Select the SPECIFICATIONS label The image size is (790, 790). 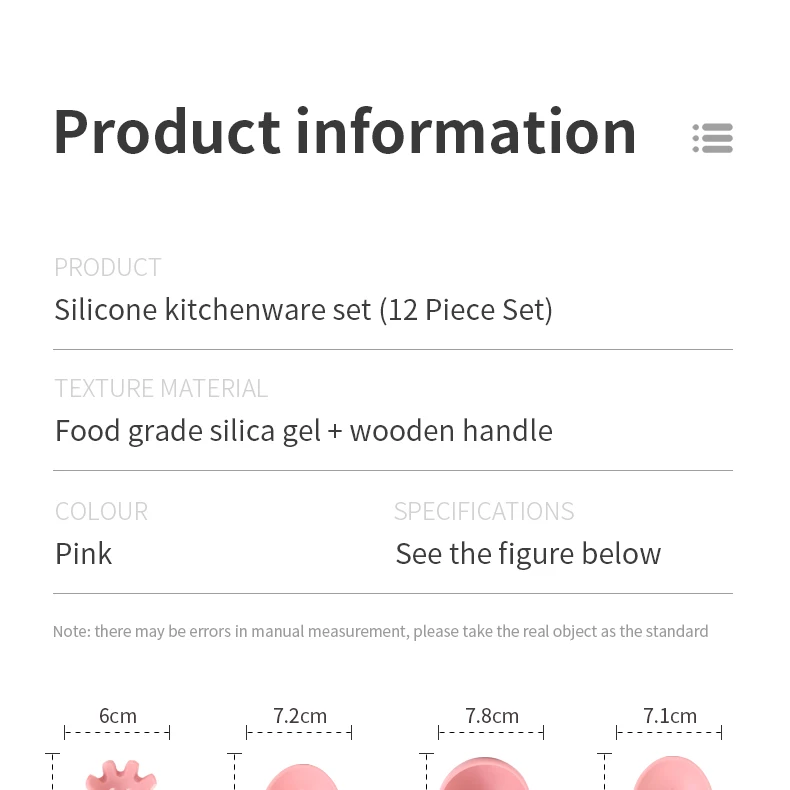[x=484, y=511]
